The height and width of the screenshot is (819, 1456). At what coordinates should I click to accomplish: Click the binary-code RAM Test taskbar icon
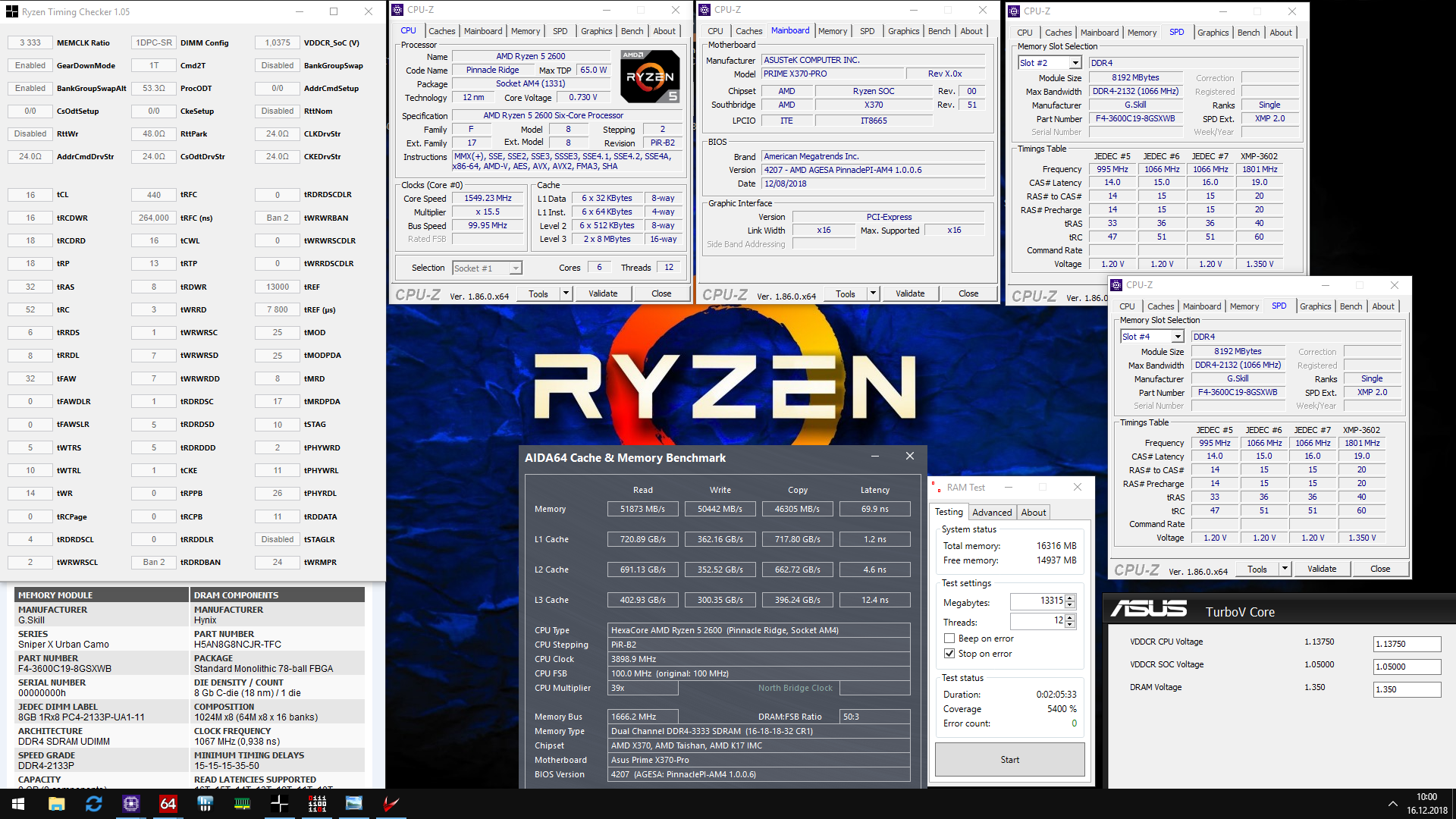coord(316,804)
